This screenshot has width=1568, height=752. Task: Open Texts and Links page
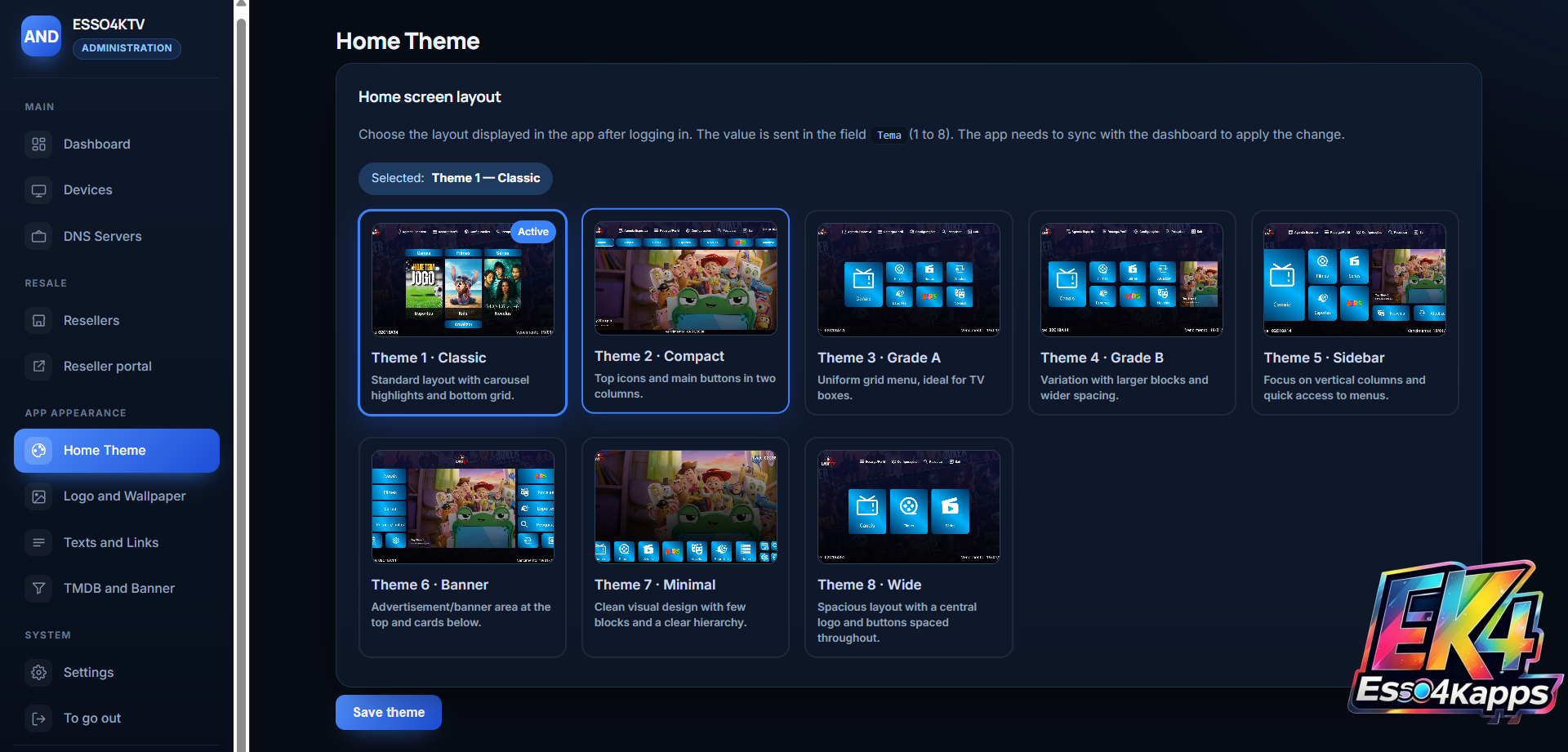117,543
